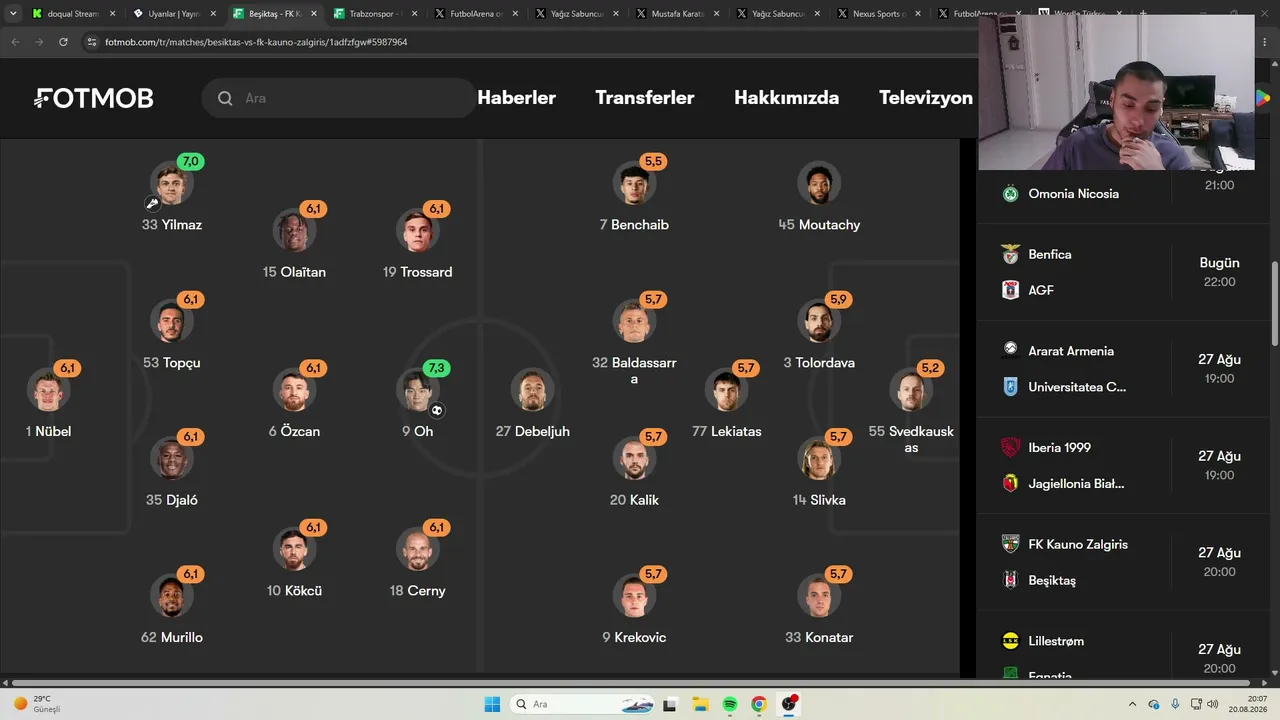Click the player name 33 Konatar
The width and height of the screenshot is (1280, 720).
pos(819,637)
